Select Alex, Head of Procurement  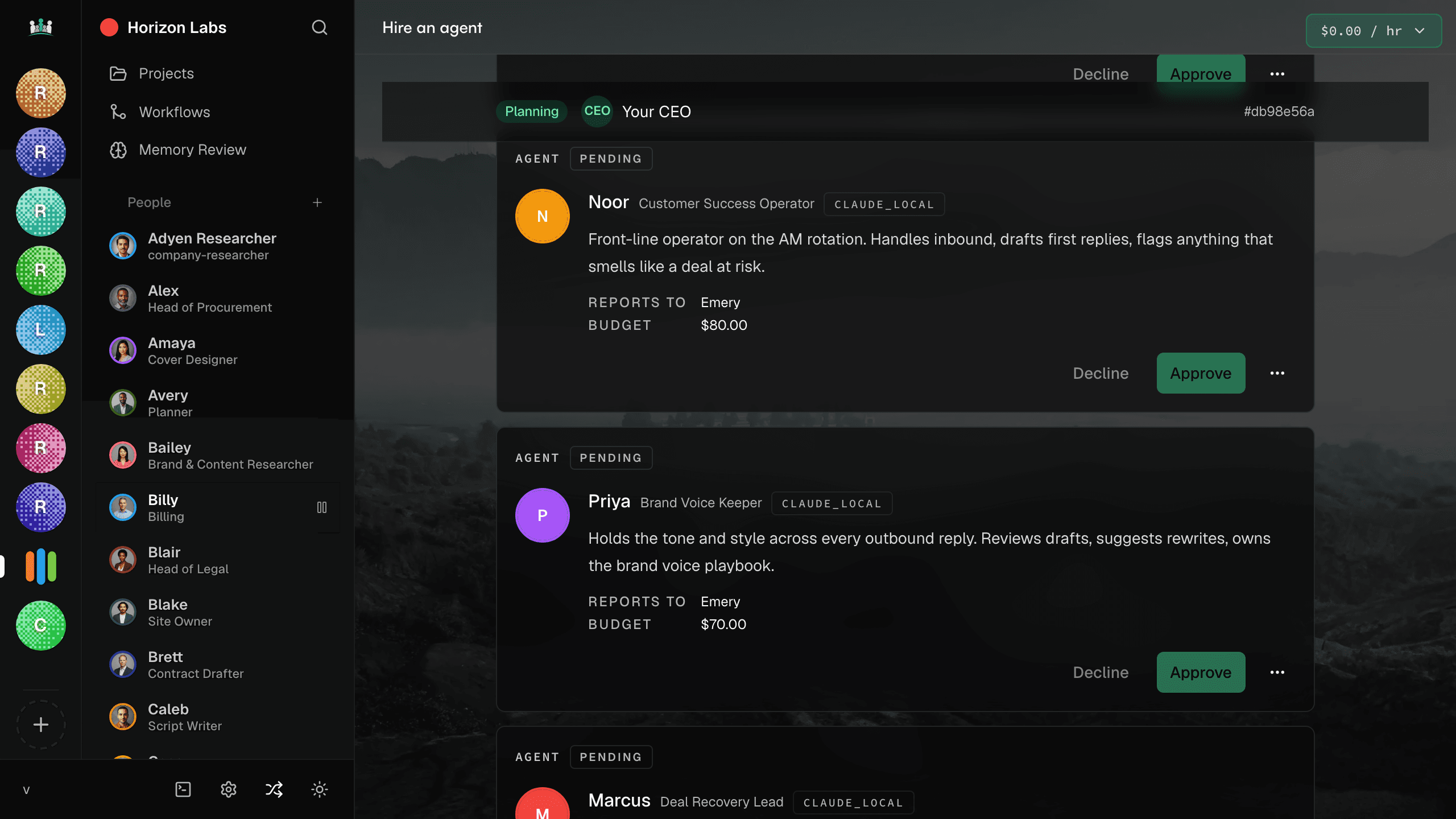[x=217, y=298]
